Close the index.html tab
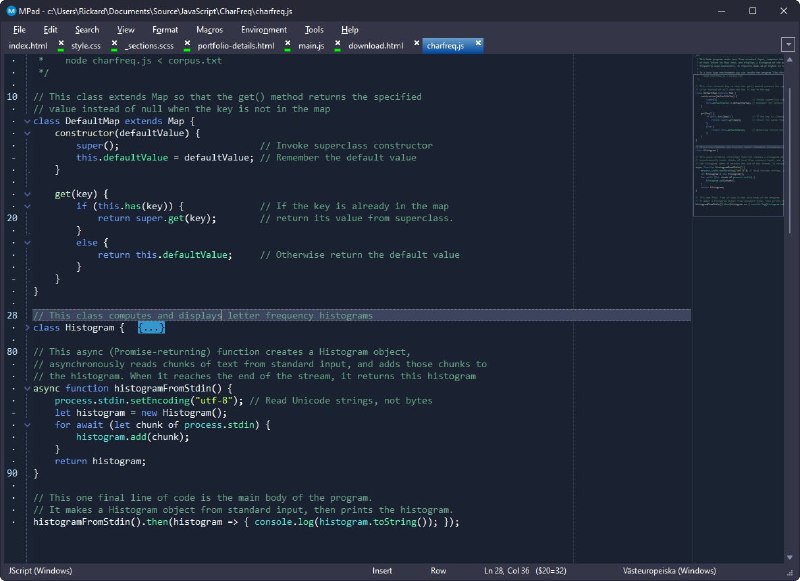The height and width of the screenshot is (581, 800). point(61,45)
